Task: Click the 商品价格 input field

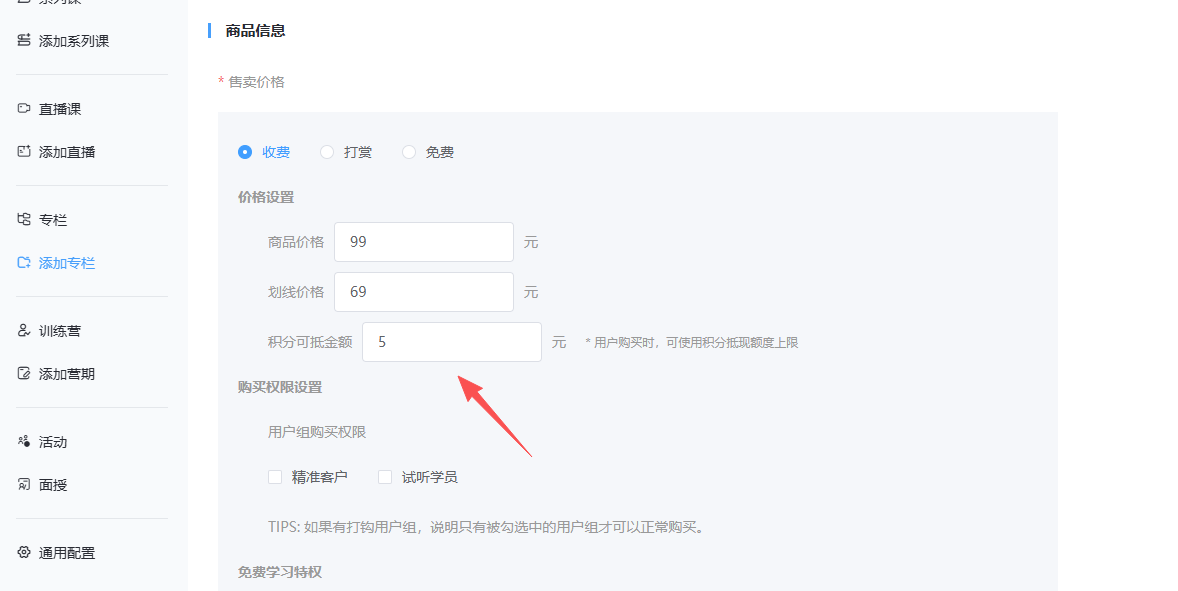Action: pyautogui.click(x=423, y=242)
